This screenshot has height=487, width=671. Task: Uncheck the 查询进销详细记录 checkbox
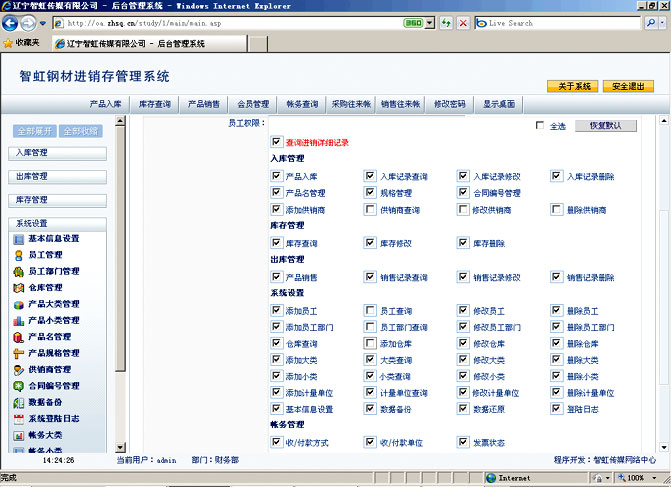point(277,143)
